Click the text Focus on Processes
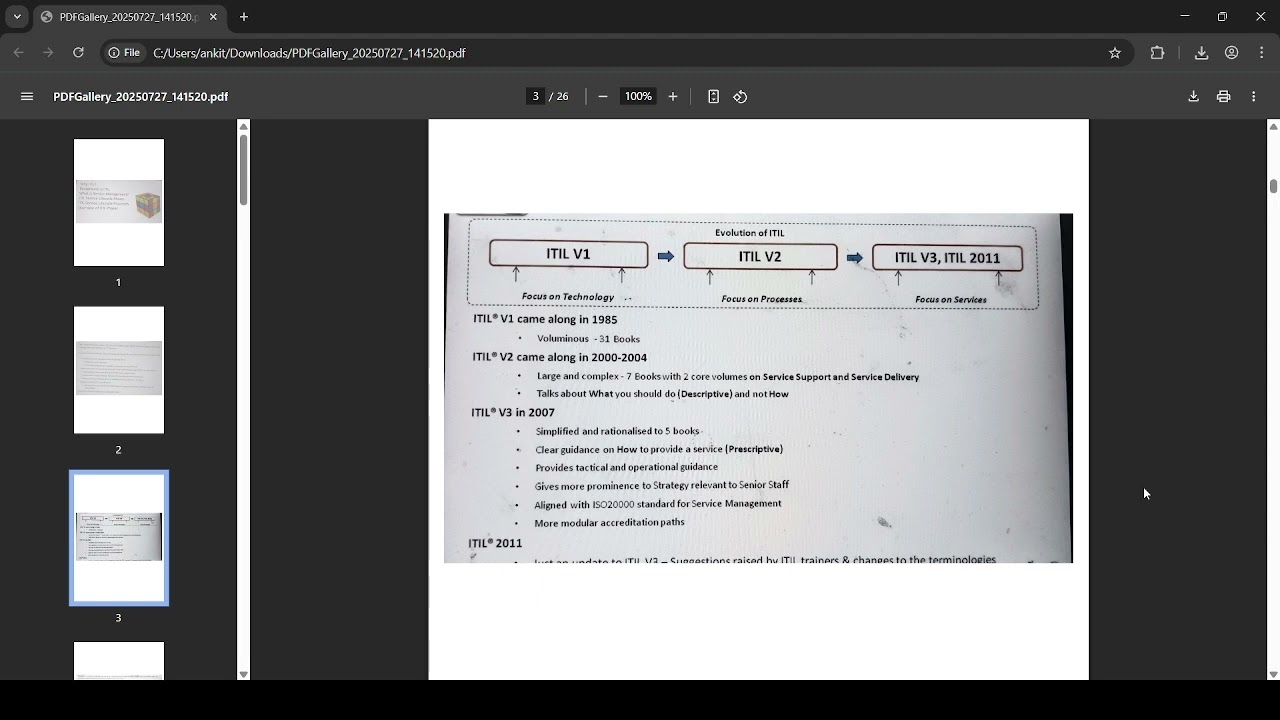This screenshot has height=720, width=1280. tap(761, 299)
